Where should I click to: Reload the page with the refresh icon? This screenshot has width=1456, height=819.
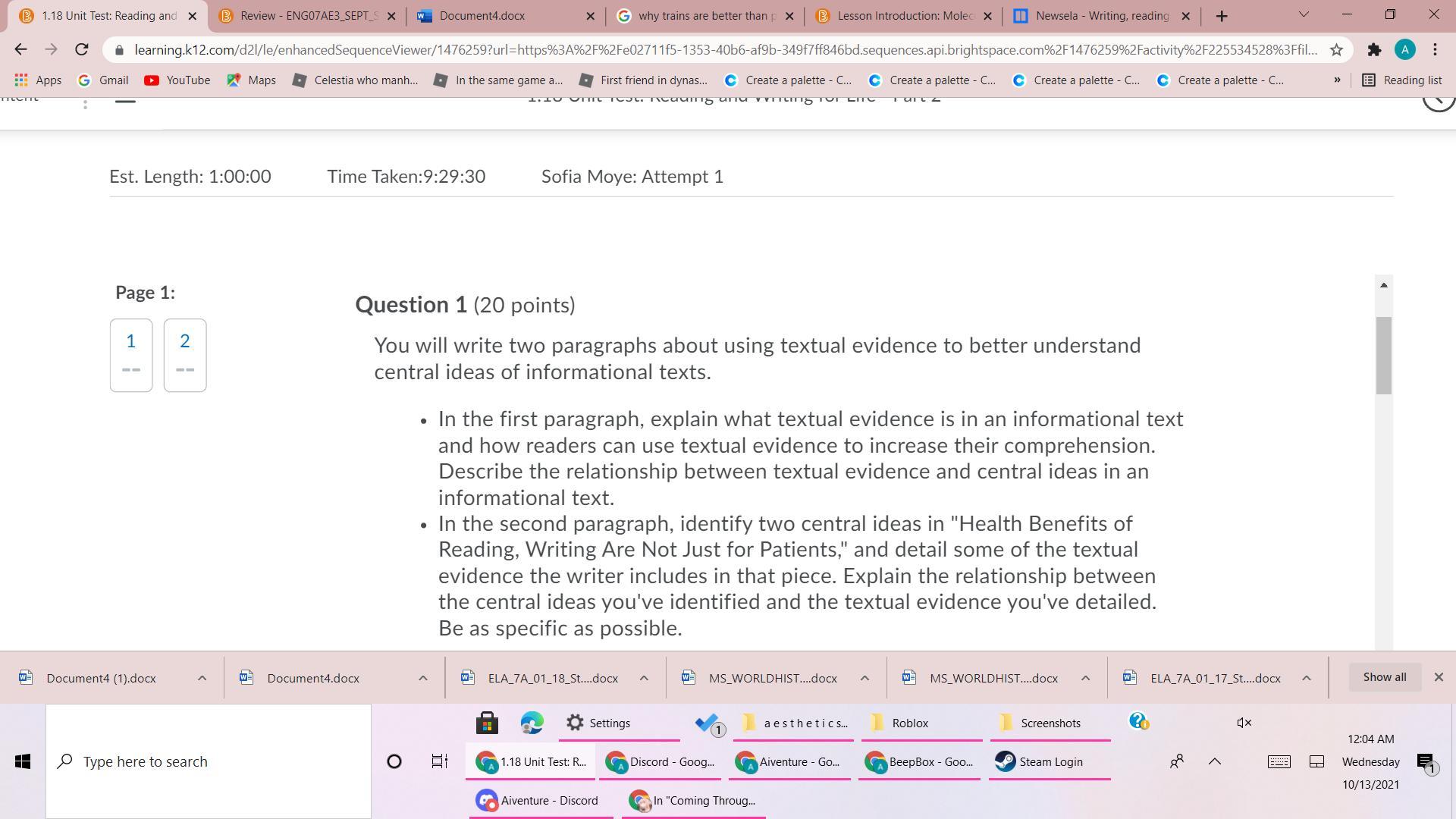(82, 50)
